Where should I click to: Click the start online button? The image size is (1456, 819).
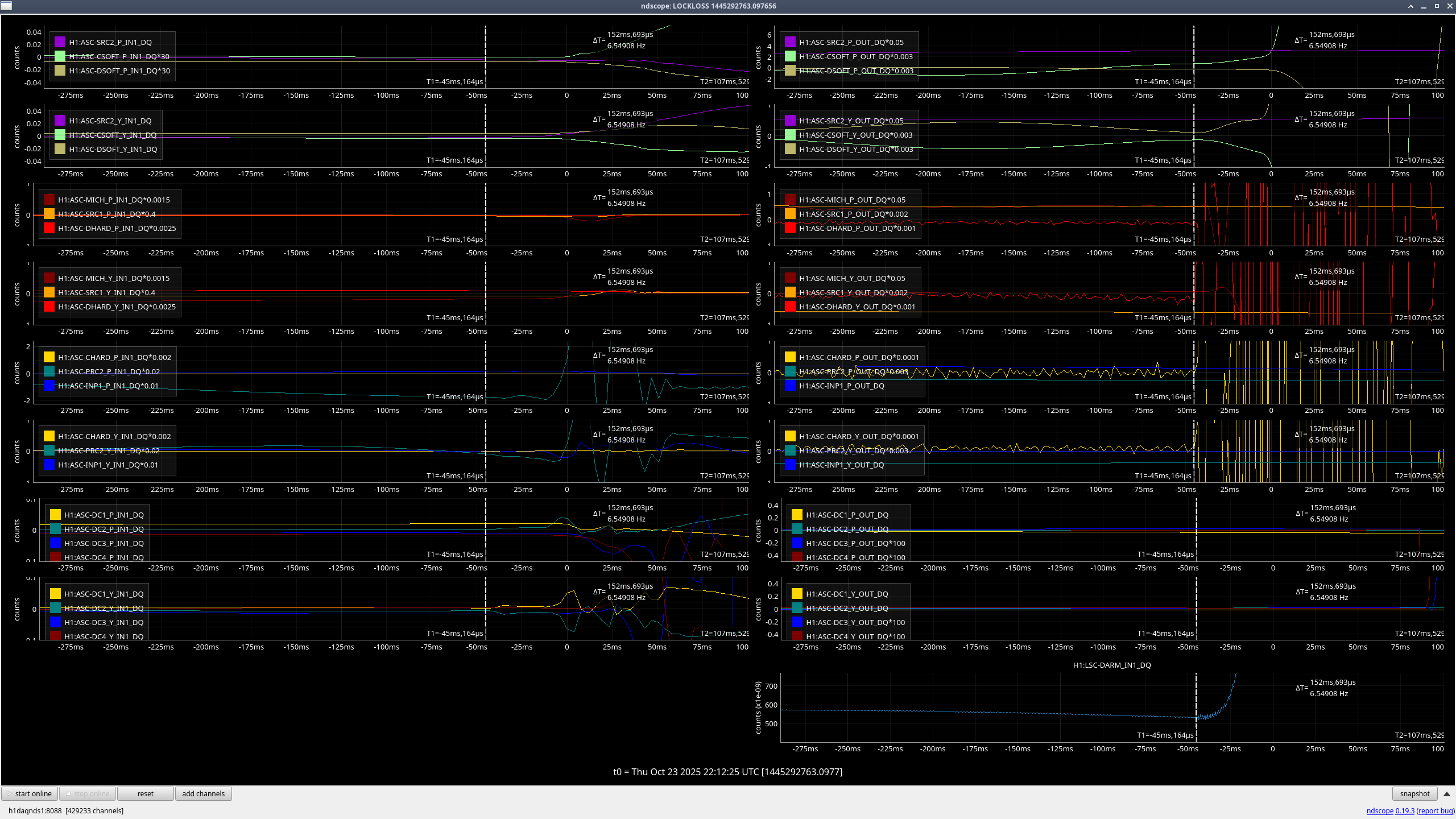point(30,793)
